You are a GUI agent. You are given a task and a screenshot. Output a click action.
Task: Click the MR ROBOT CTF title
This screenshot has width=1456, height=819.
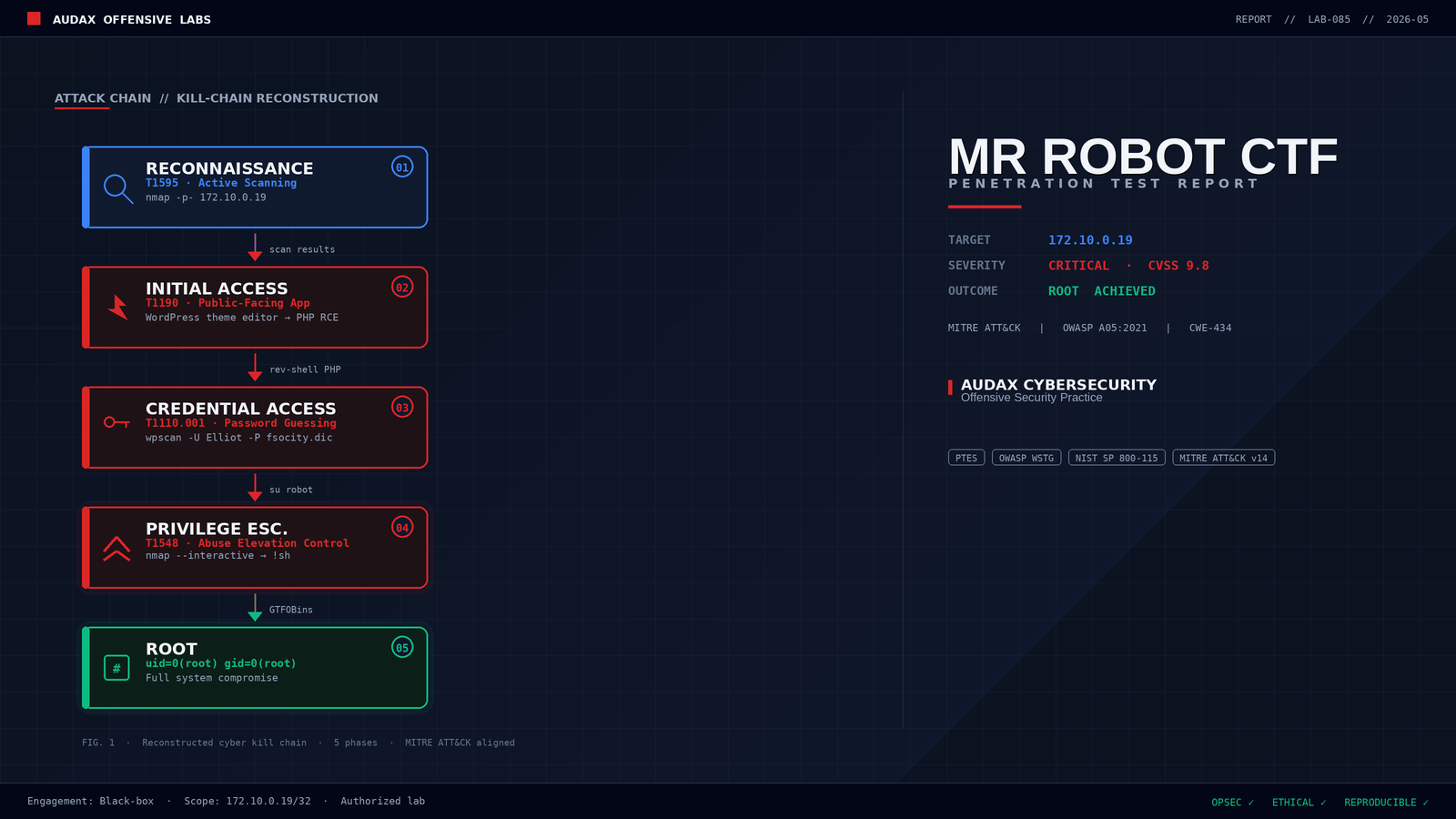pos(1143,157)
